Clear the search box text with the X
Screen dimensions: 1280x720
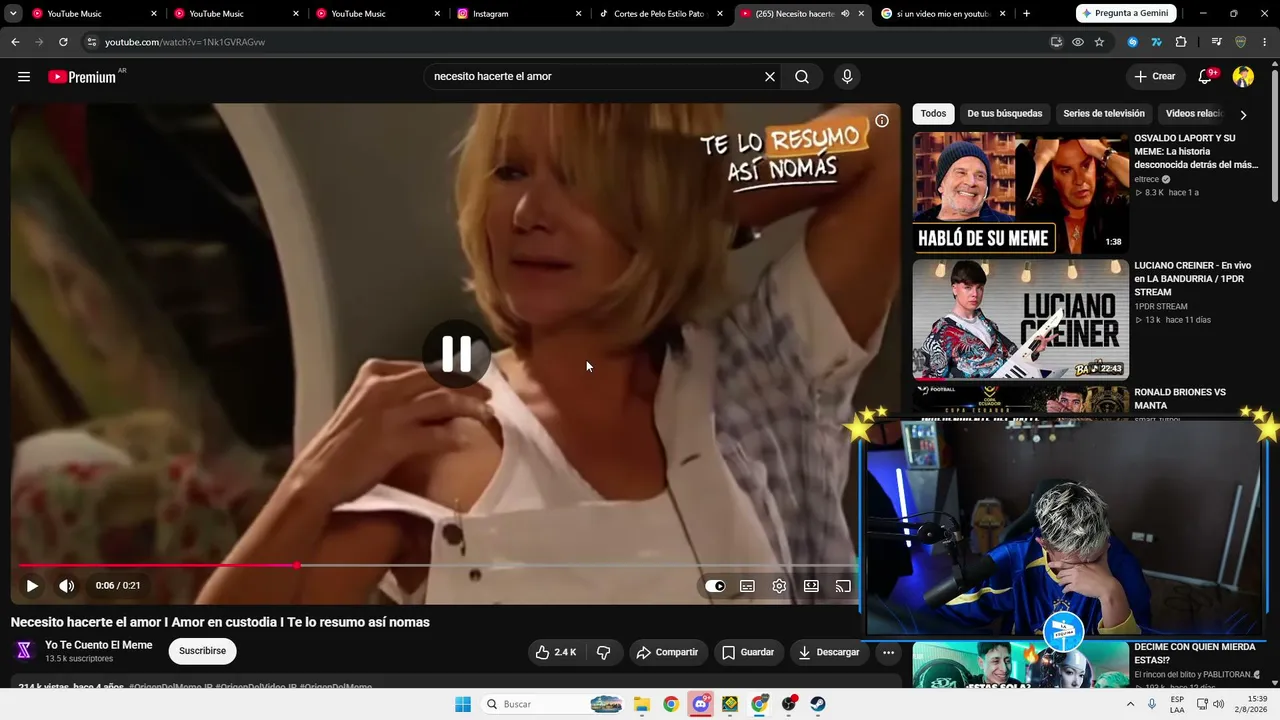coord(770,77)
